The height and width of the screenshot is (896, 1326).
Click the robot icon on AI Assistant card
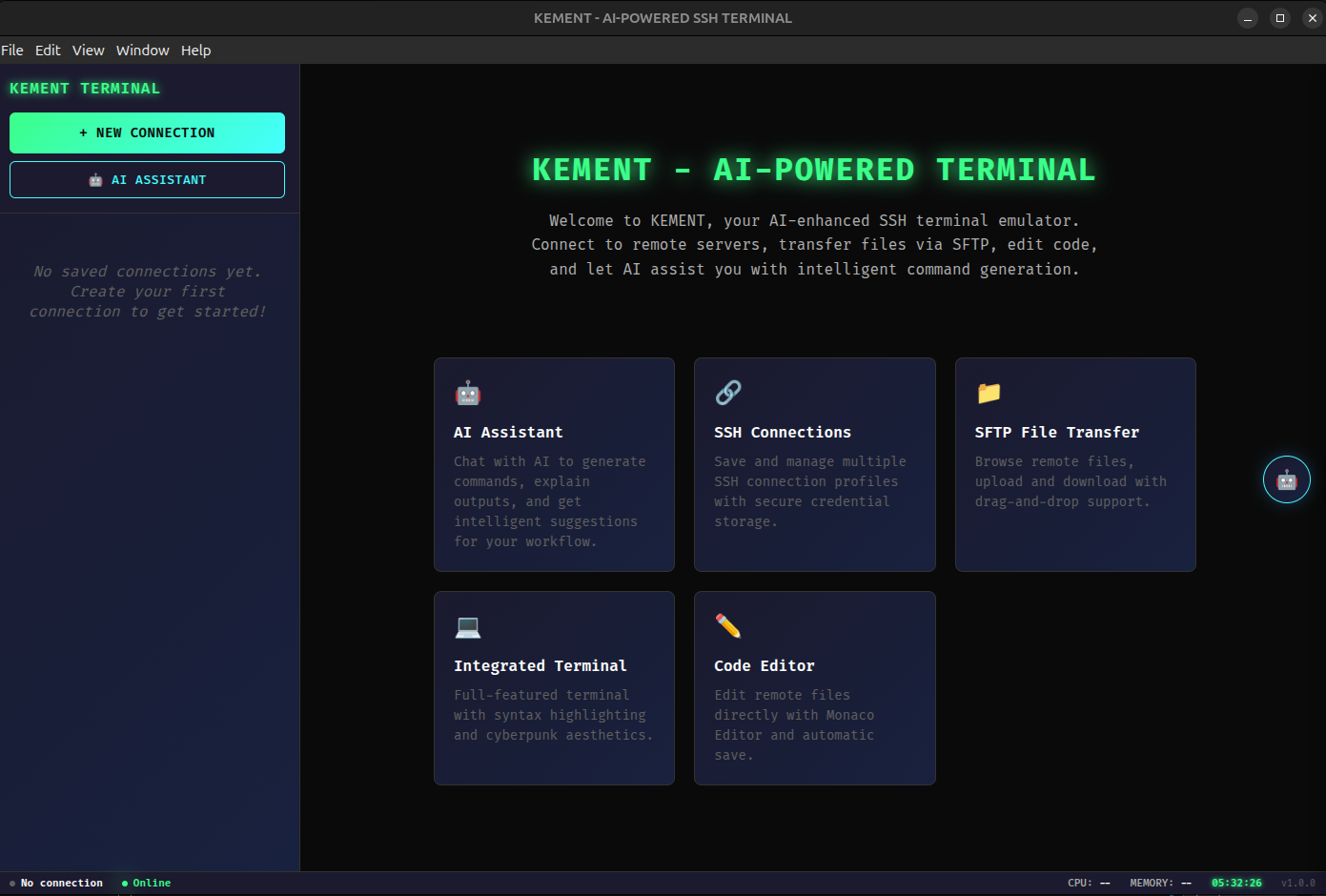click(x=467, y=393)
